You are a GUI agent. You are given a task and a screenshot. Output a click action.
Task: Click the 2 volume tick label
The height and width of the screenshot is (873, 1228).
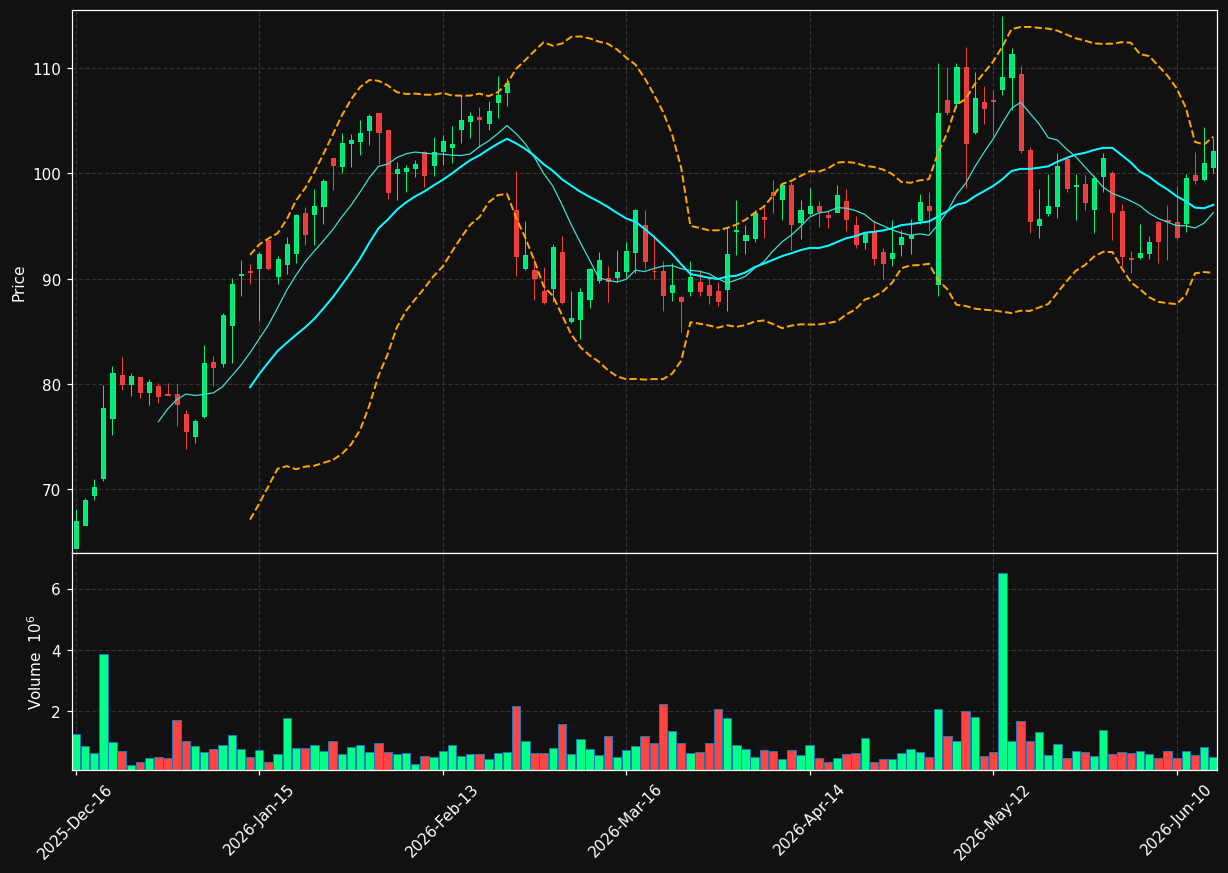coord(57,712)
